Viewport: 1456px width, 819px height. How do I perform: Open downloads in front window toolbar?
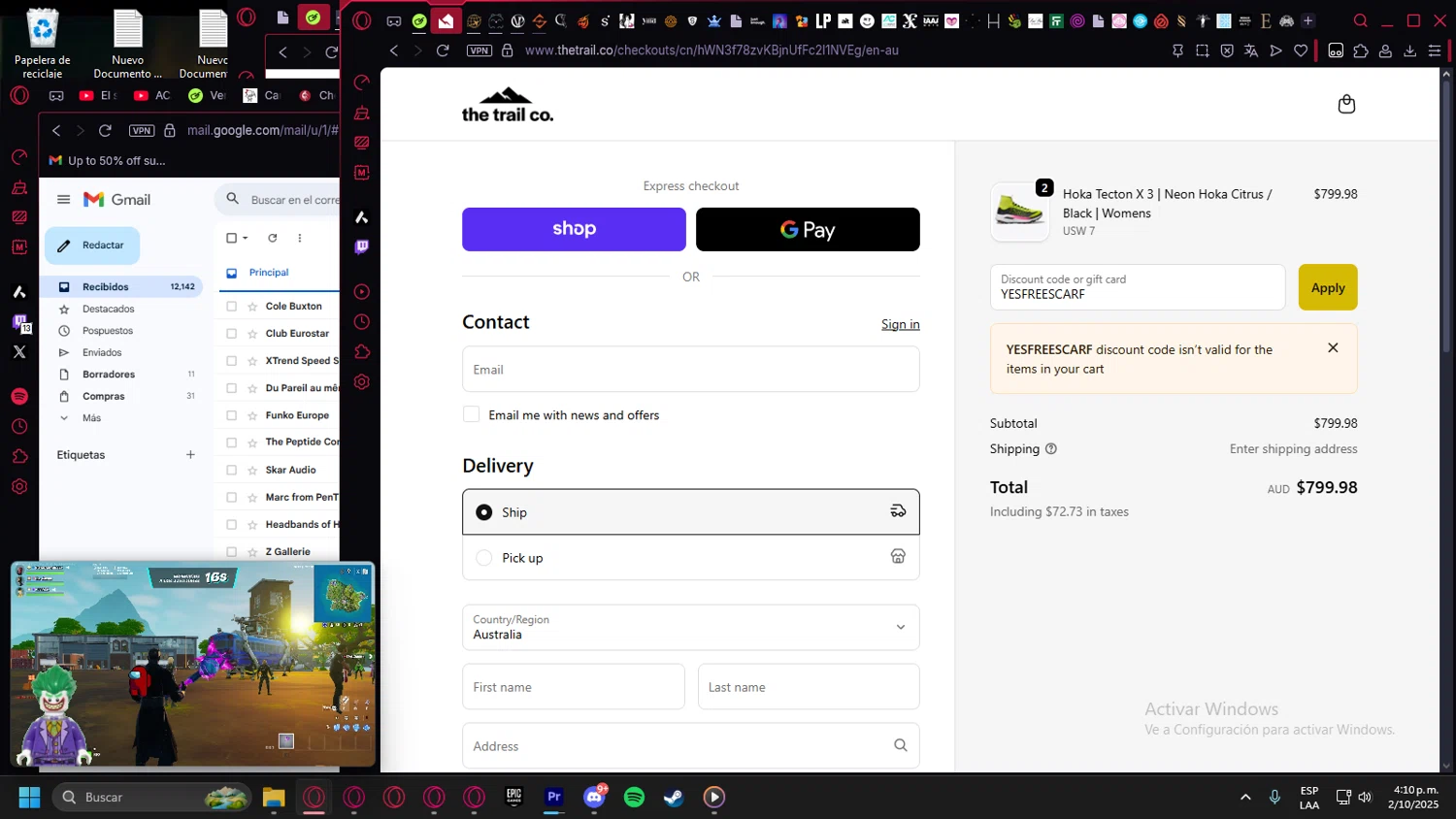point(1410,50)
